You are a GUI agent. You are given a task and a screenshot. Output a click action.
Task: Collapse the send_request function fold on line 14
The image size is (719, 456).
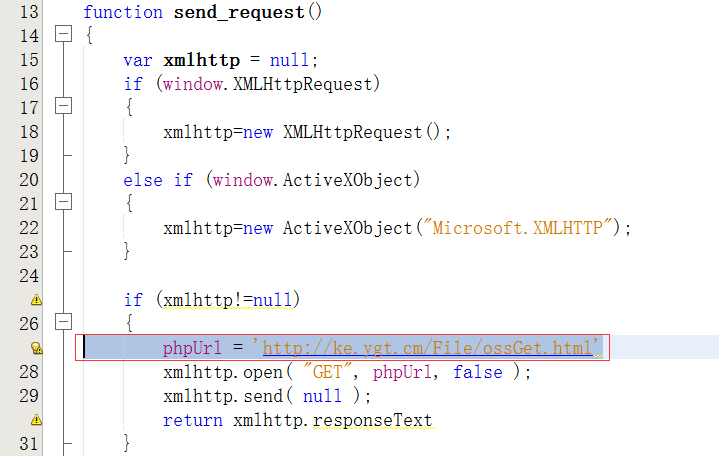63,33
